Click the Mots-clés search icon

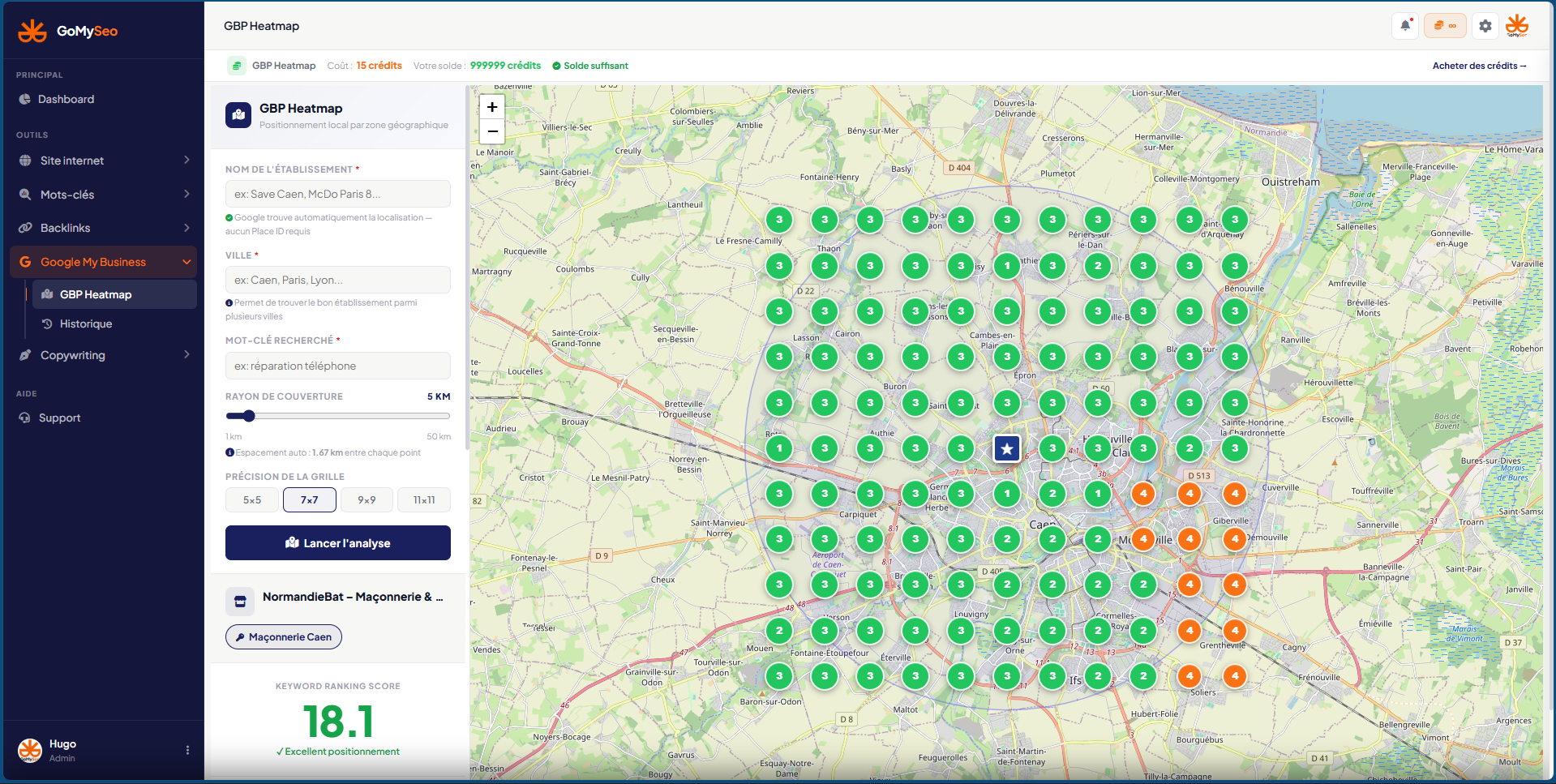(25, 195)
